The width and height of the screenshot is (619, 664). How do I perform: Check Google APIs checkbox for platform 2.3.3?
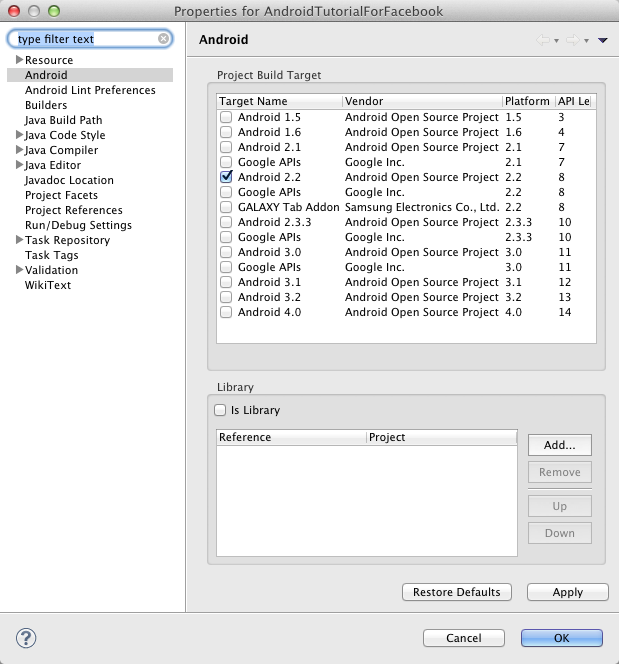click(226, 237)
